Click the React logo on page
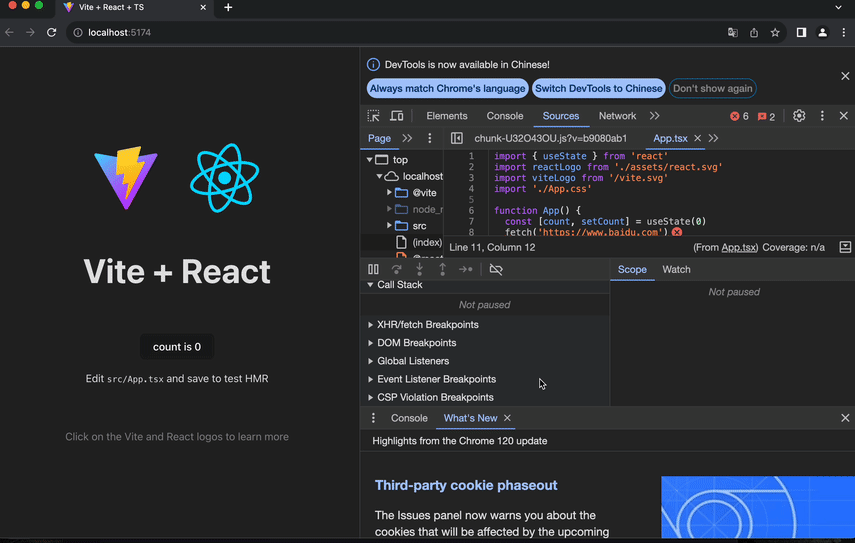Viewport: 855px width, 543px height. [x=225, y=178]
